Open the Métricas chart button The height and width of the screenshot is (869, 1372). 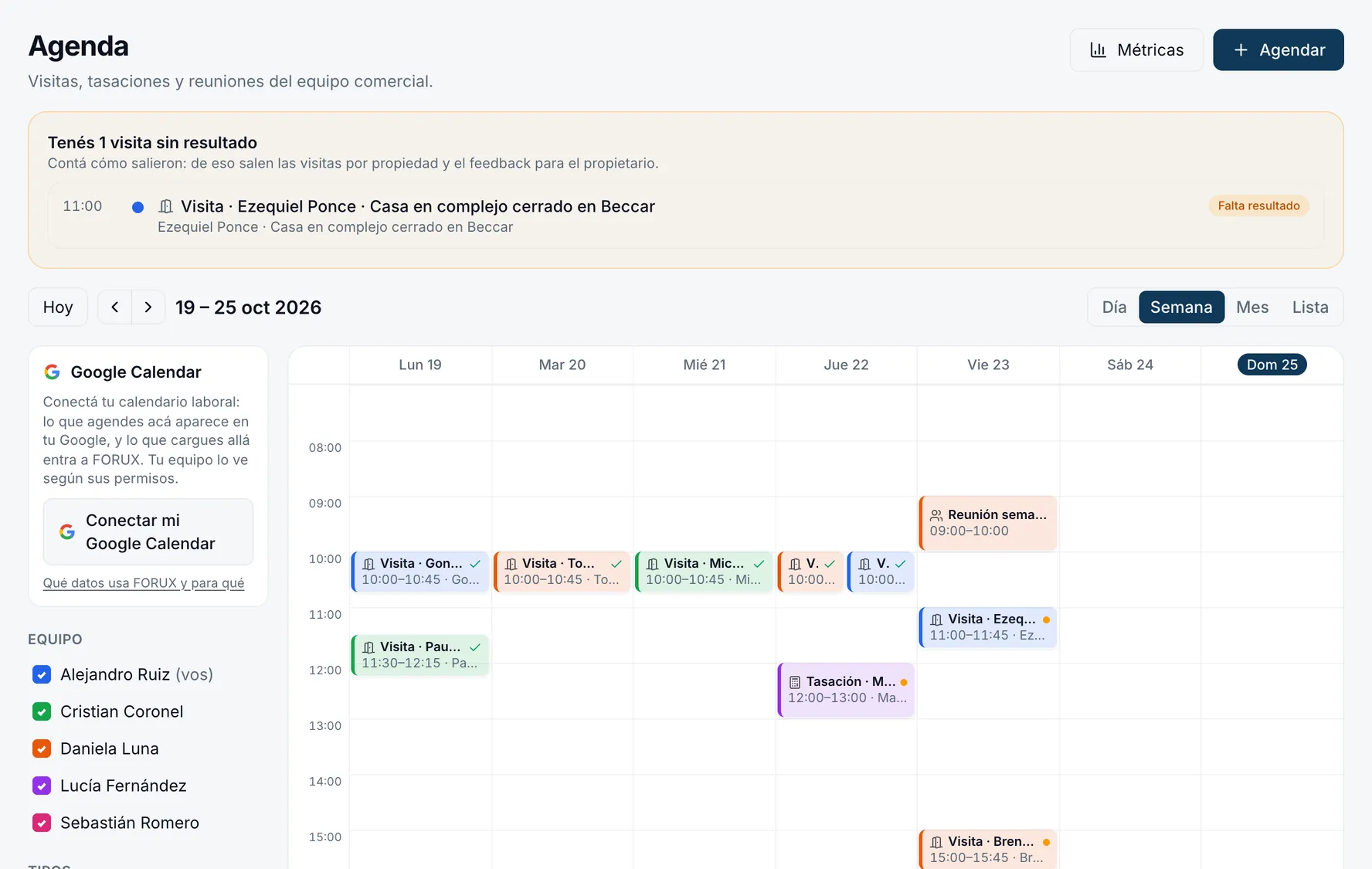pos(1136,50)
